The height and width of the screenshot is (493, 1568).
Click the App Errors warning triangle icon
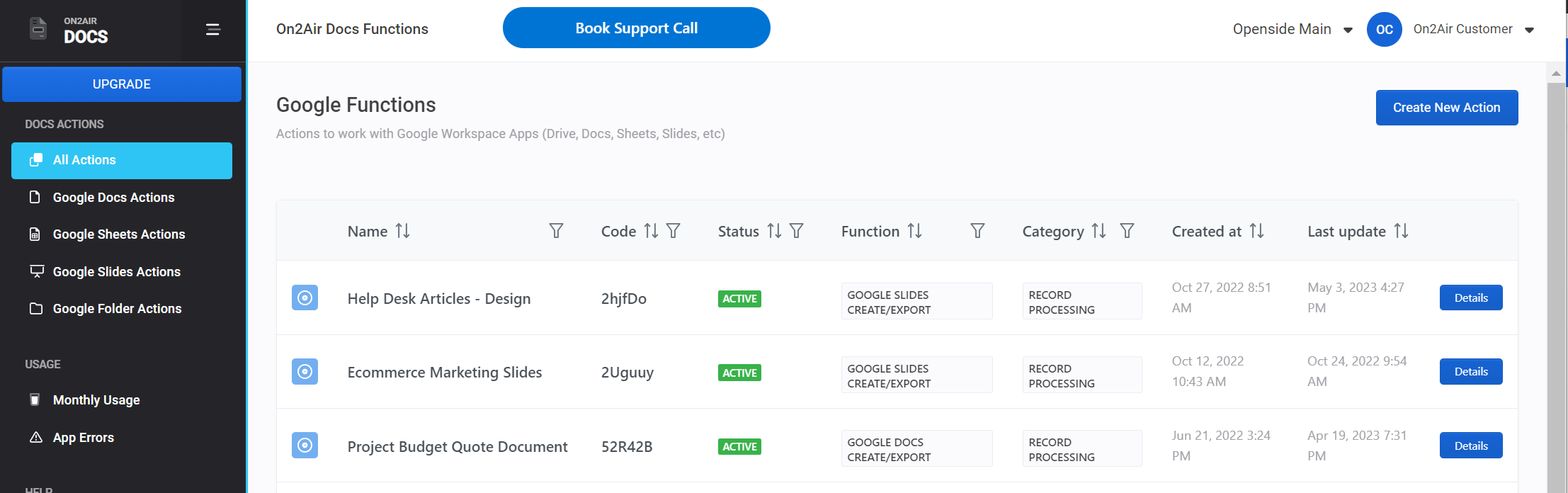click(36, 437)
